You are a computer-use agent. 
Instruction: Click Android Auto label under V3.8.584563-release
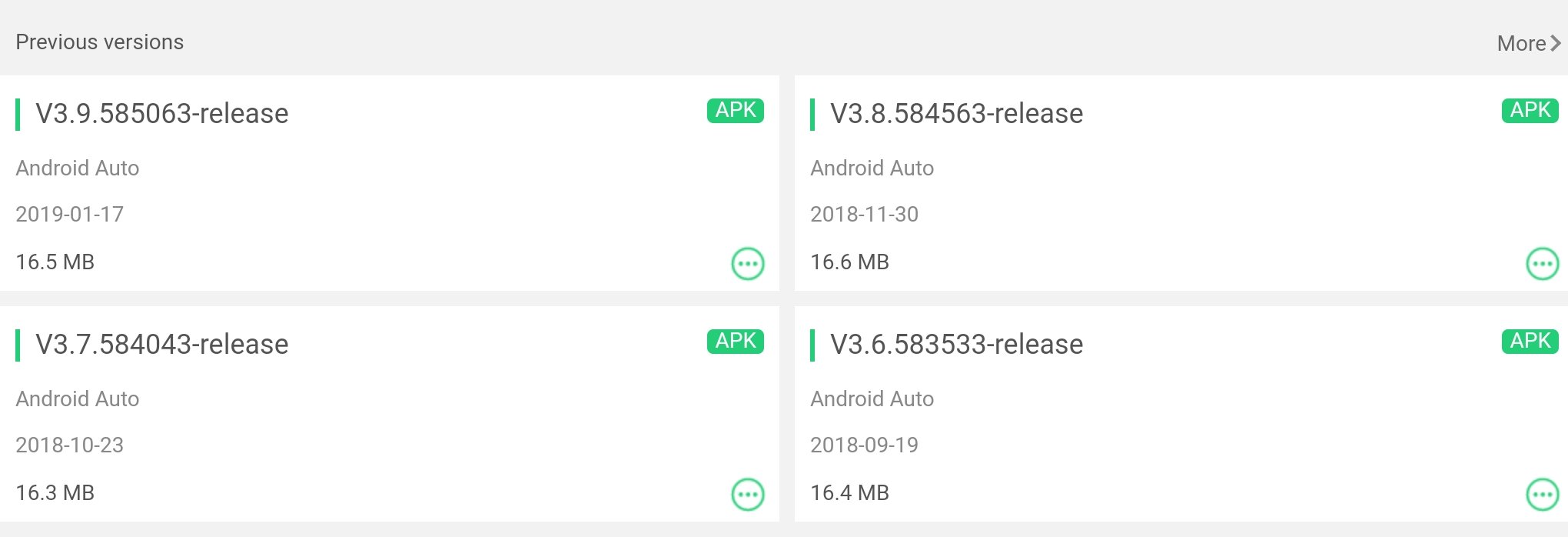[872, 168]
